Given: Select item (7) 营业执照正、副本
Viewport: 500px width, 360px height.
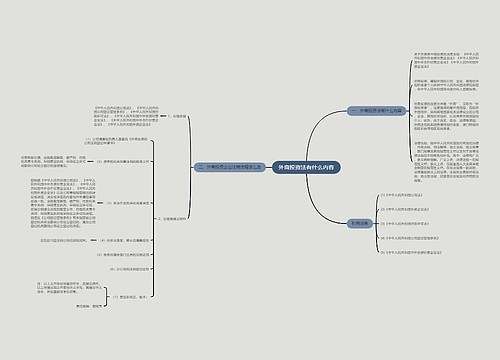Looking at the screenshot, I should 130,296.
